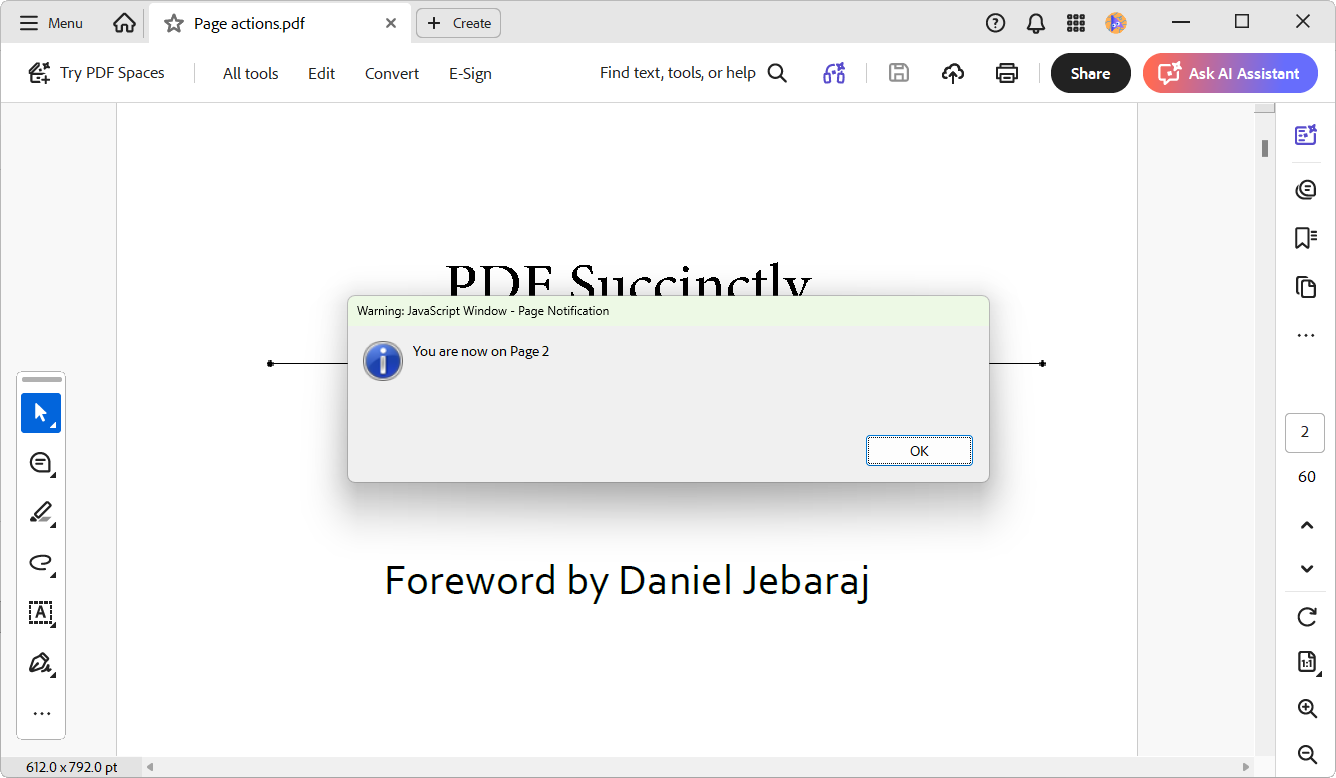Activate the Draw freeform tool
Image resolution: width=1336 pixels, height=778 pixels.
pyautogui.click(x=41, y=563)
